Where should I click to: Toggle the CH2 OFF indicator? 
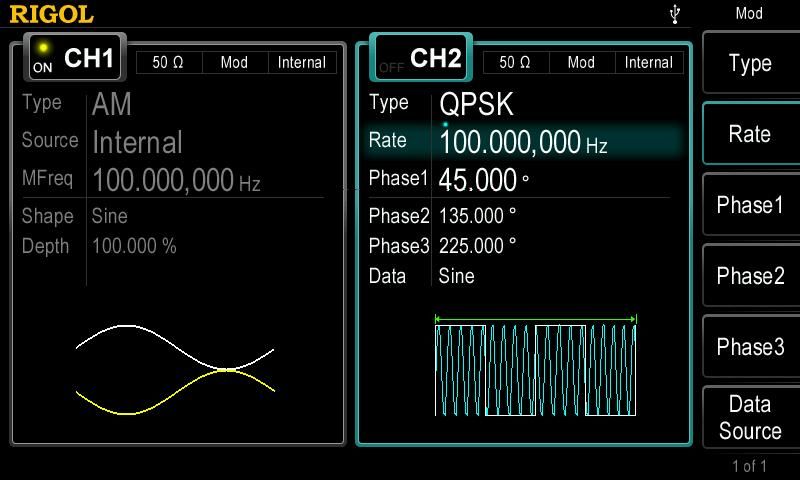391,66
